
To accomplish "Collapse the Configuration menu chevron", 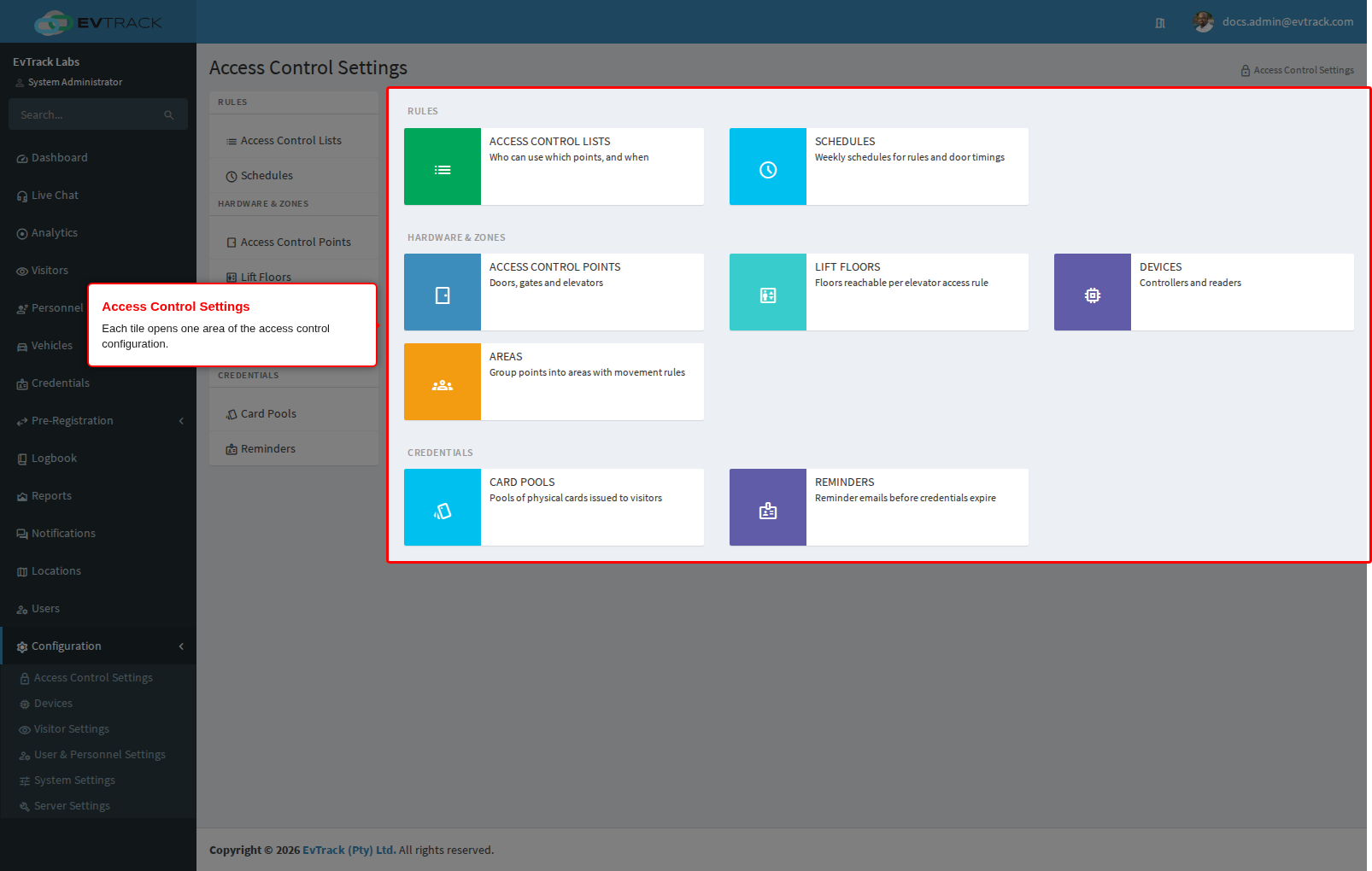I will (x=181, y=646).
